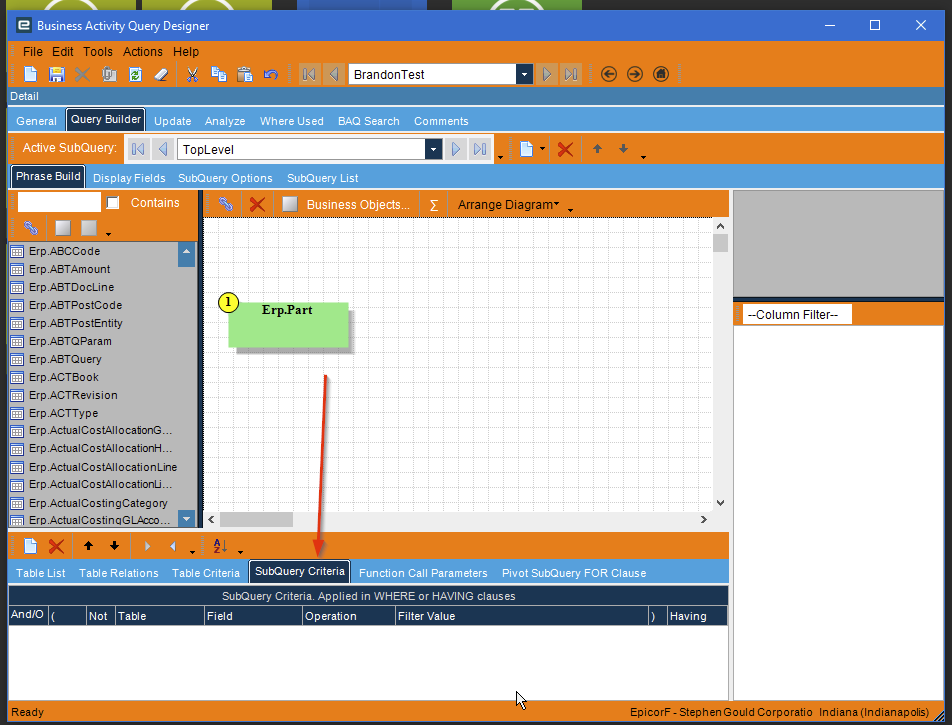Go to previous subquery beside TopLevel
The image size is (952, 725).
pyautogui.click(x=163, y=149)
